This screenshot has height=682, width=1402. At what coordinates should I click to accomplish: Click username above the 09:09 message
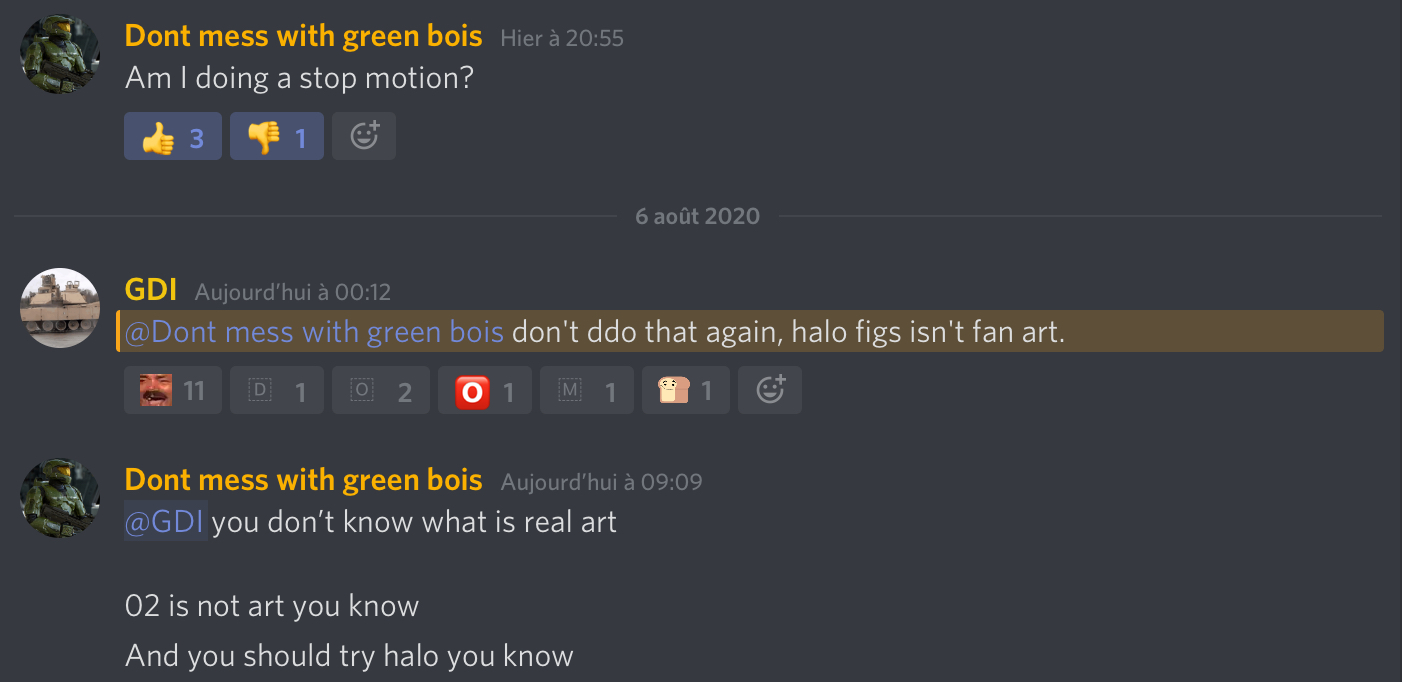303,480
